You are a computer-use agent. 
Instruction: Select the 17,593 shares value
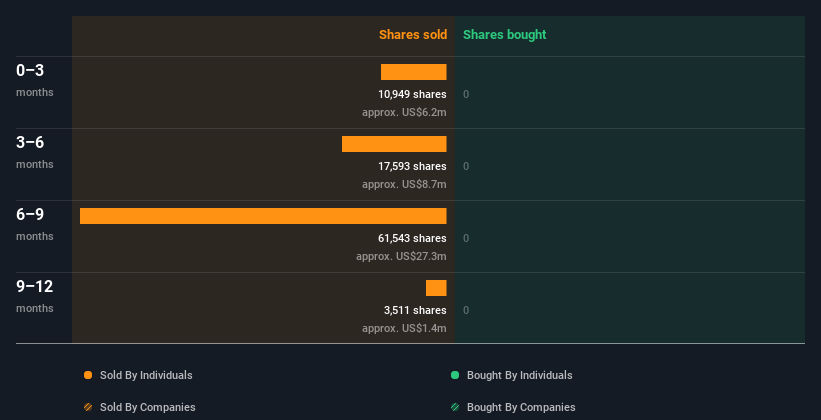pos(413,166)
